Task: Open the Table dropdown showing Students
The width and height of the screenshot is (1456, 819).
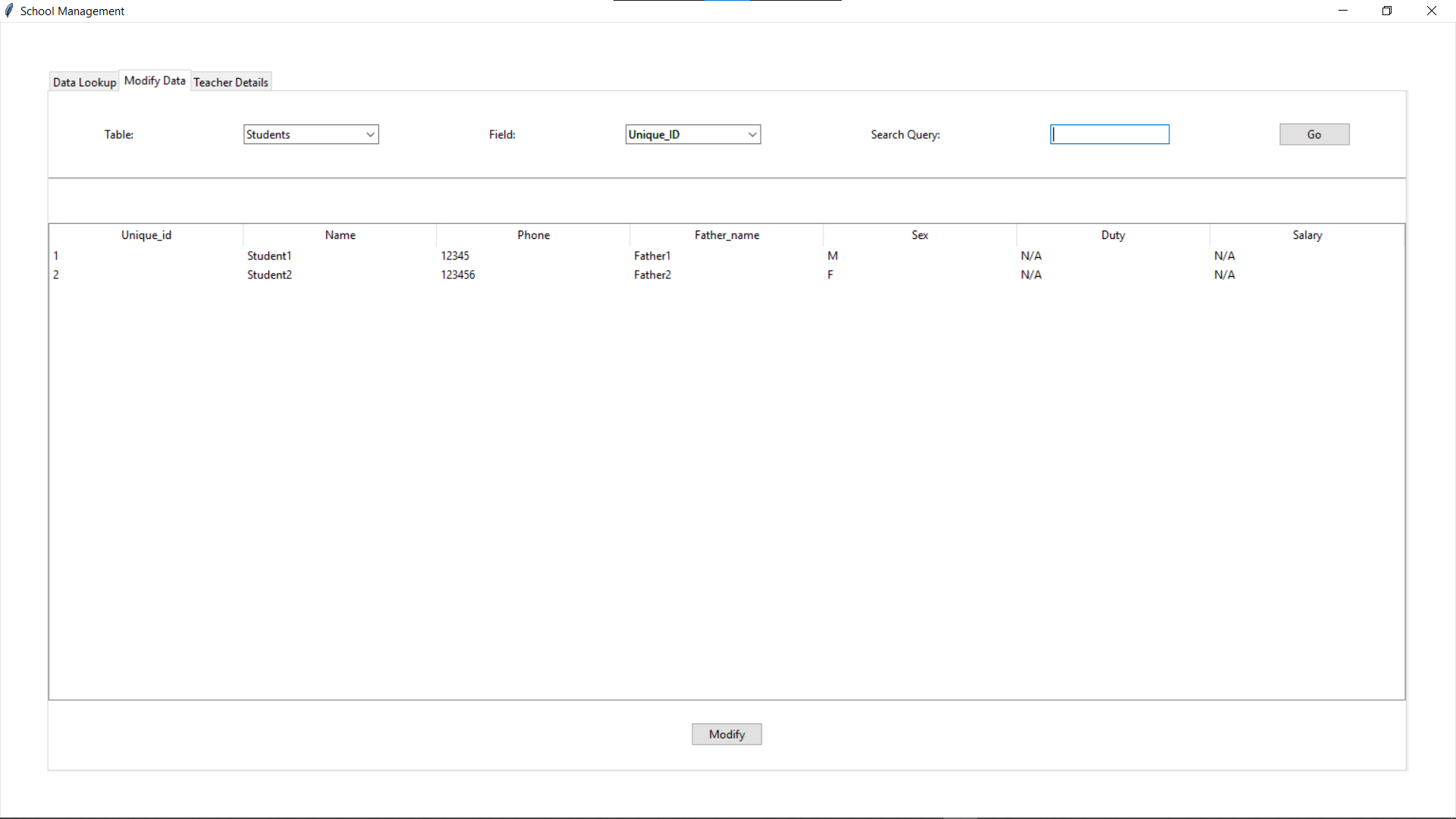Action: 311,134
